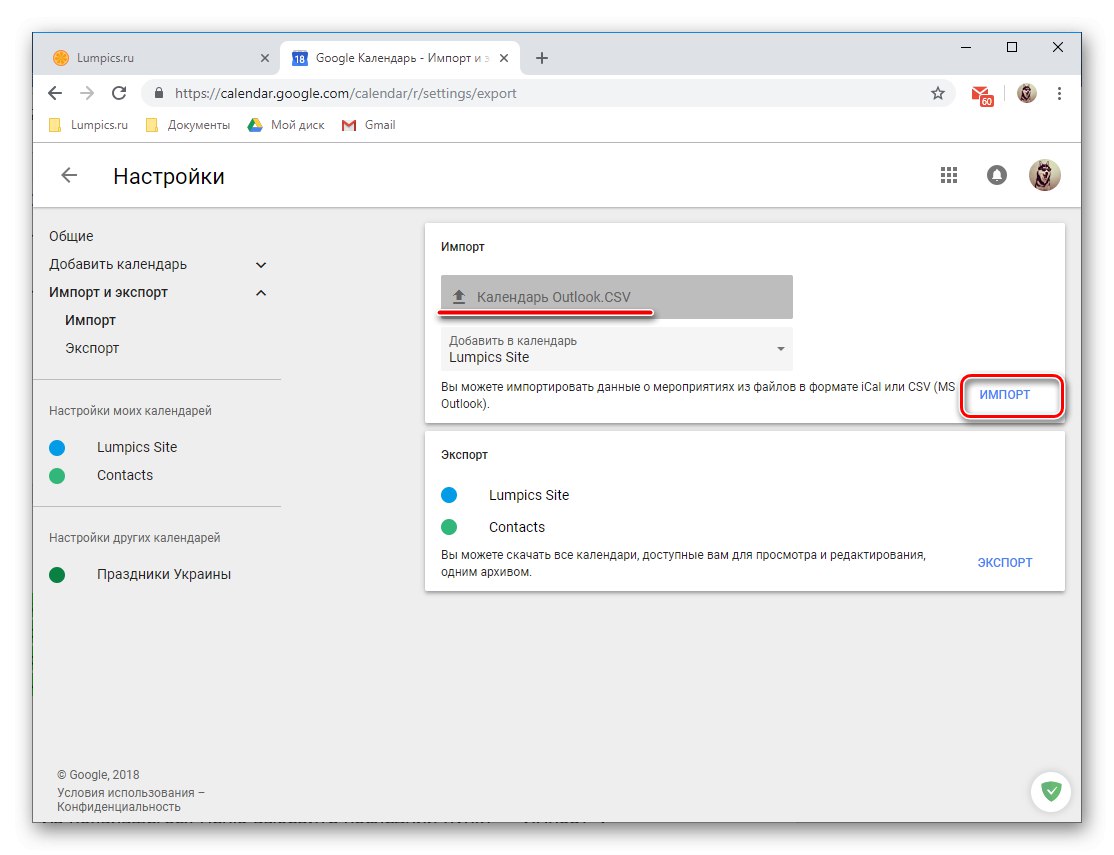Click the green security shield badge
Image resolution: width=1114 pixels, height=855 pixels.
[x=1050, y=791]
